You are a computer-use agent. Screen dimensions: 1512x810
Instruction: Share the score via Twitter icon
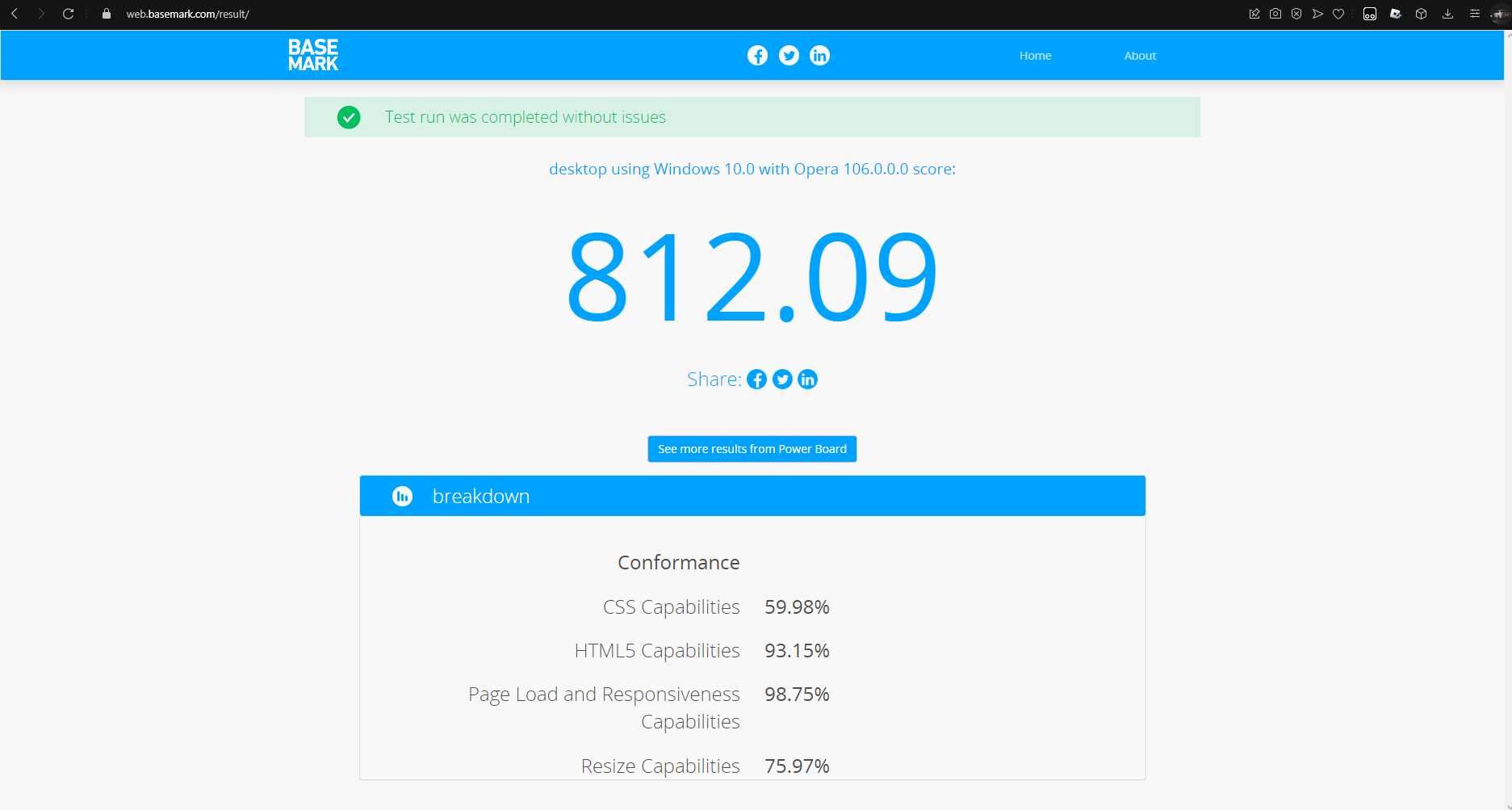pyautogui.click(x=782, y=380)
